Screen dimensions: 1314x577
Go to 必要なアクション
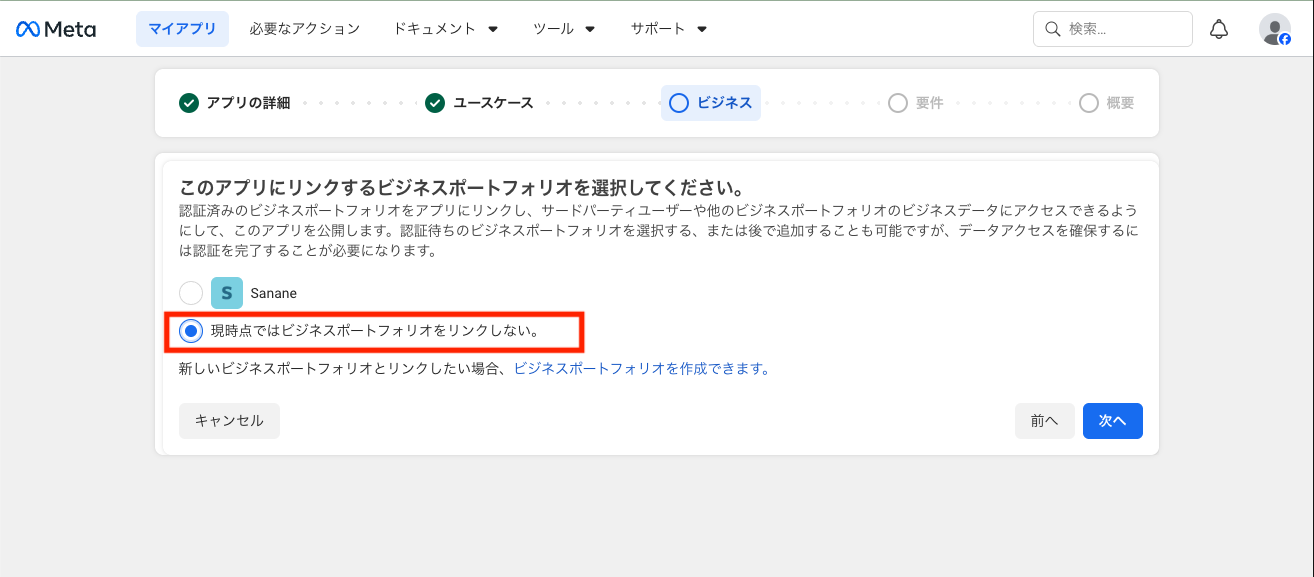click(304, 29)
